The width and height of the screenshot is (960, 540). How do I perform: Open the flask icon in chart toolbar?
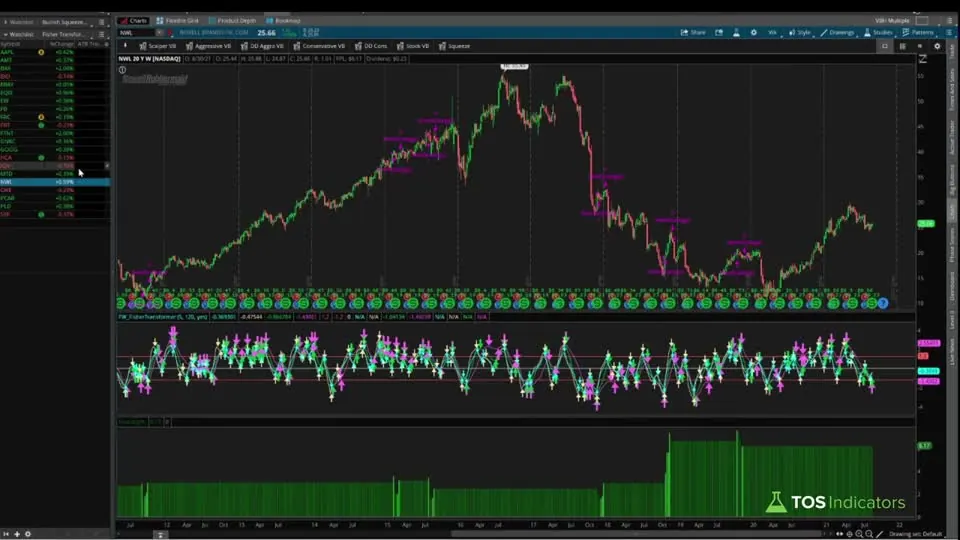click(x=736, y=32)
